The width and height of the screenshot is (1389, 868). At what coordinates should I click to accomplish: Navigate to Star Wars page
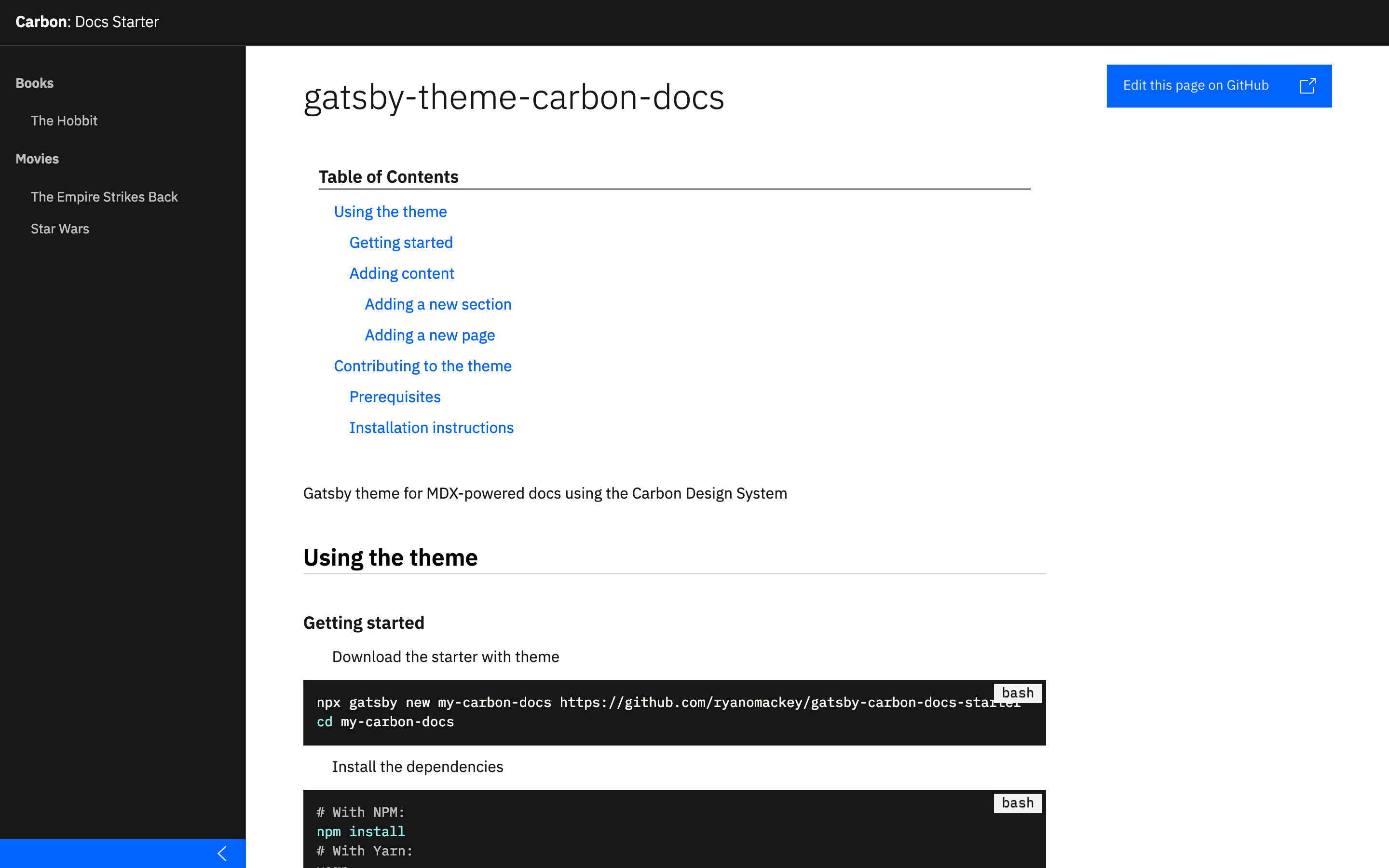coord(60,229)
